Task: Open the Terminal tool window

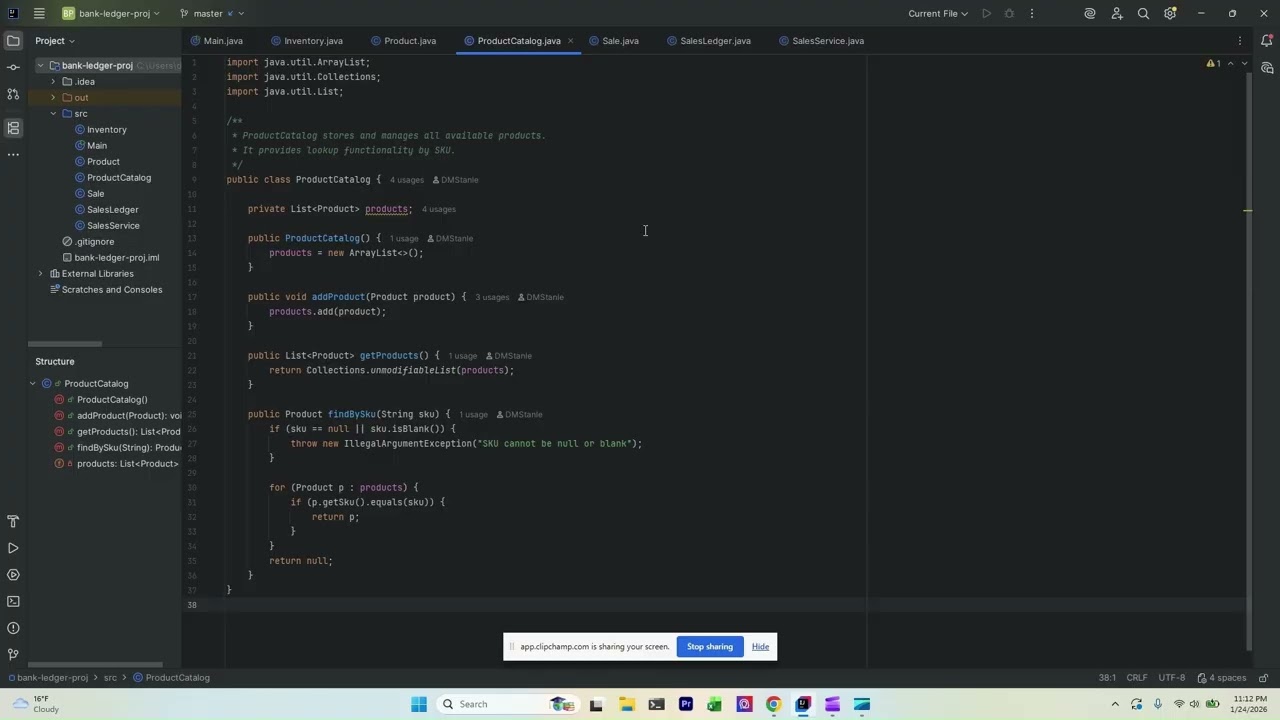Action: coord(13,601)
